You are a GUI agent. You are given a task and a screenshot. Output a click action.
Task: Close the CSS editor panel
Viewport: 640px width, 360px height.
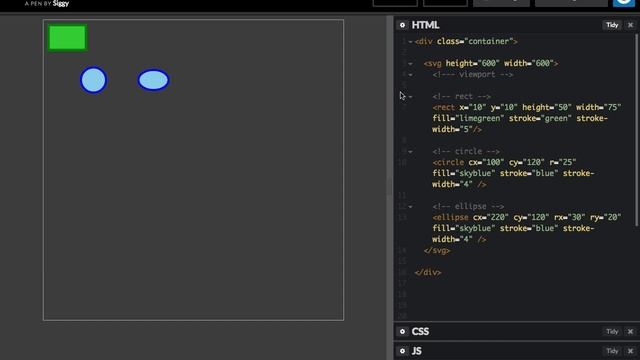tap(630, 331)
